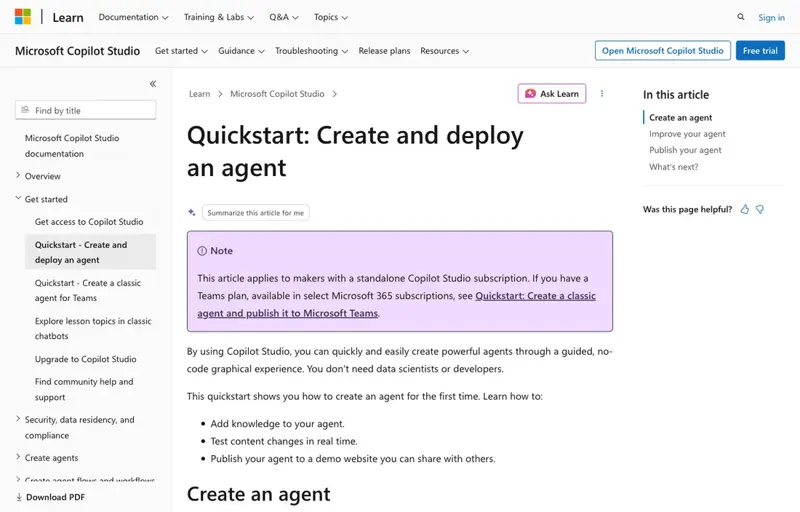Jump to What's next? section
The image size is (800, 512).
pyautogui.click(x=673, y=167)
